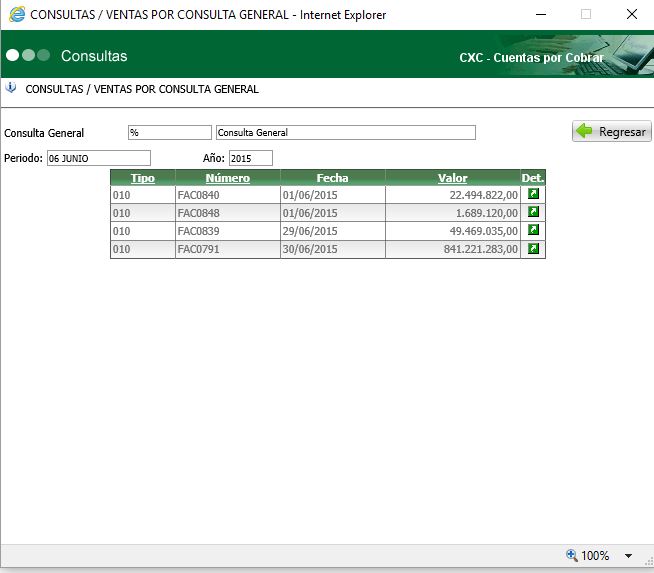The height and width of the screenshot is (573, 654).
Task: Click the Fecha column header
Action: pyautogui.click(x=332, y=178)
